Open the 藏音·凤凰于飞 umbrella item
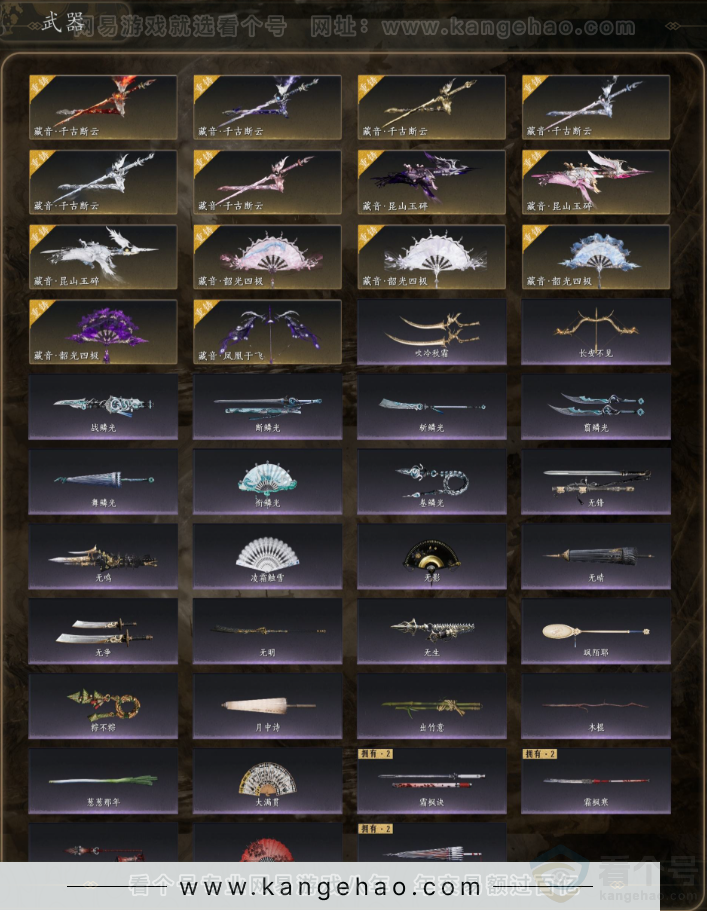 [267, 332]
